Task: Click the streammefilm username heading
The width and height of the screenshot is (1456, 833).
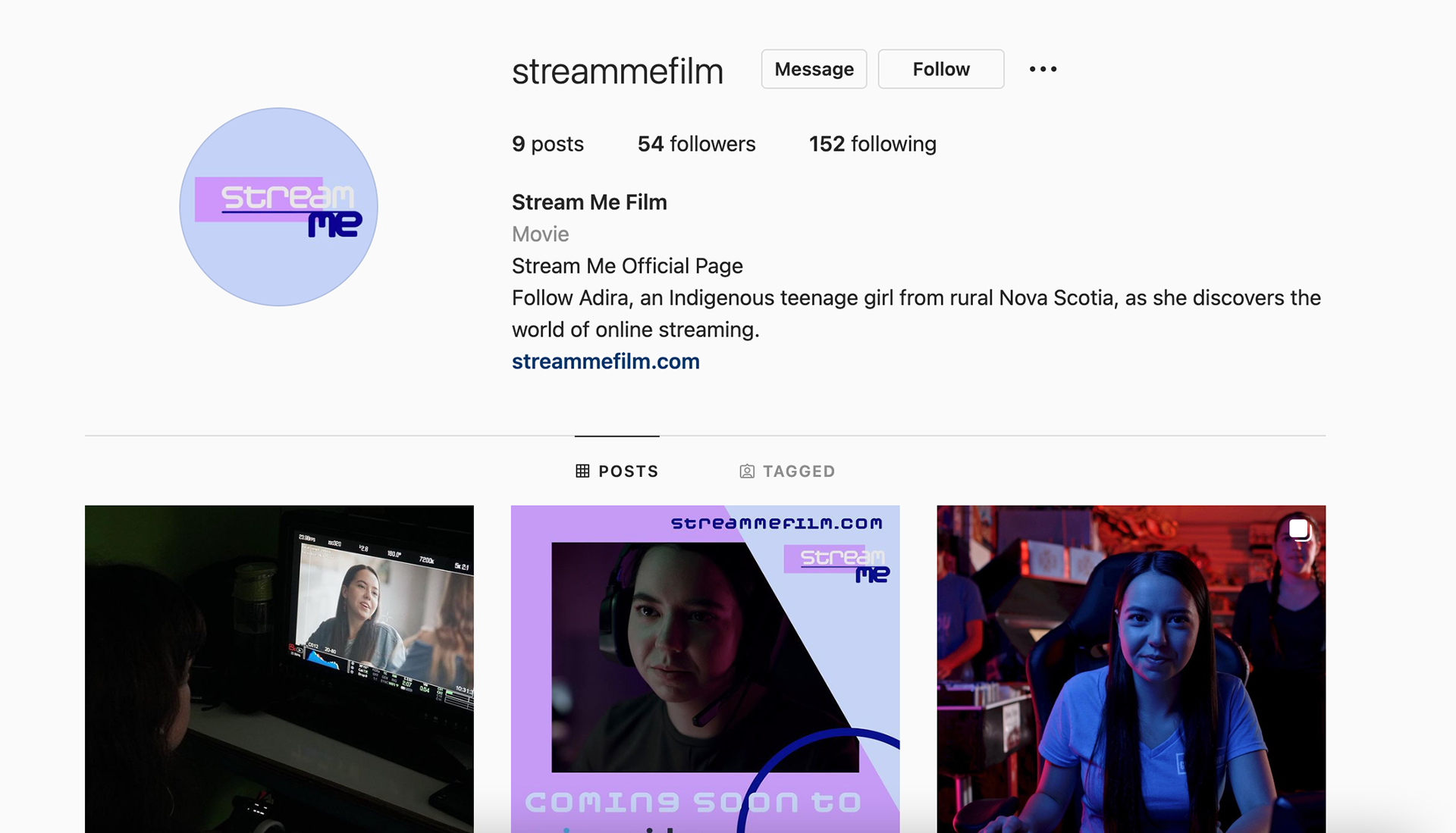Action: (x=617, y=71)
